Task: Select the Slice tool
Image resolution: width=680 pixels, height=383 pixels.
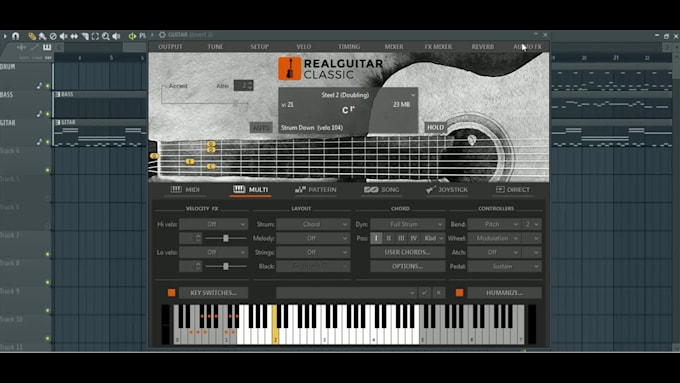Action: (x=85, y=36)
